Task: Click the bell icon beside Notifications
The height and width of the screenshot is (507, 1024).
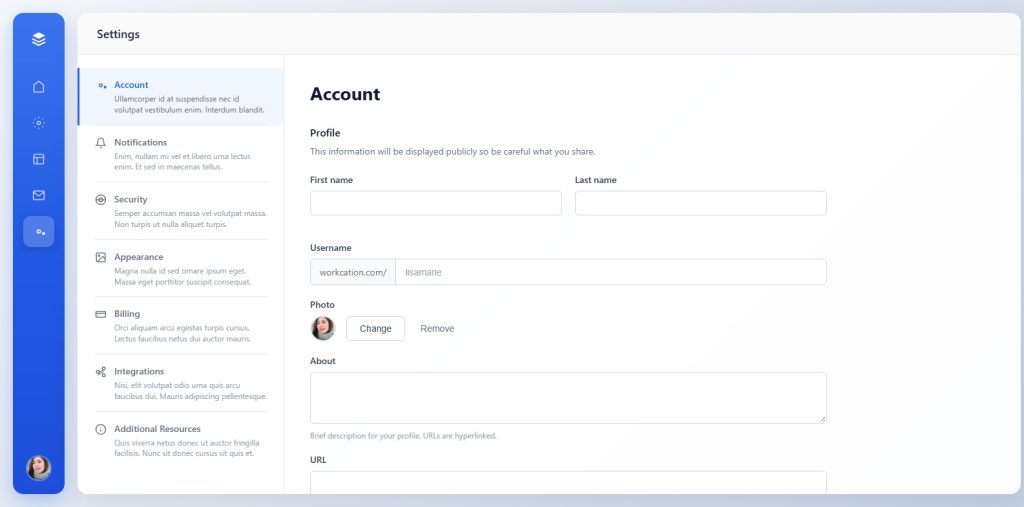Action: coord(101,142)
